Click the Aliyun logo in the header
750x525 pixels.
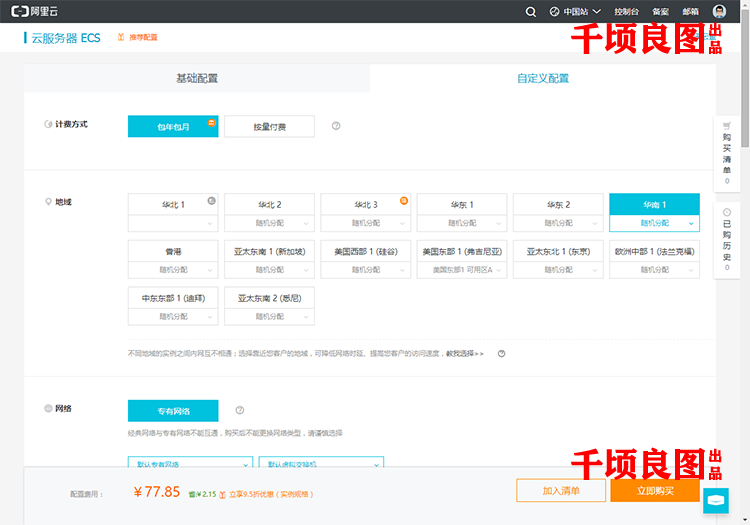tap(34, 11)
